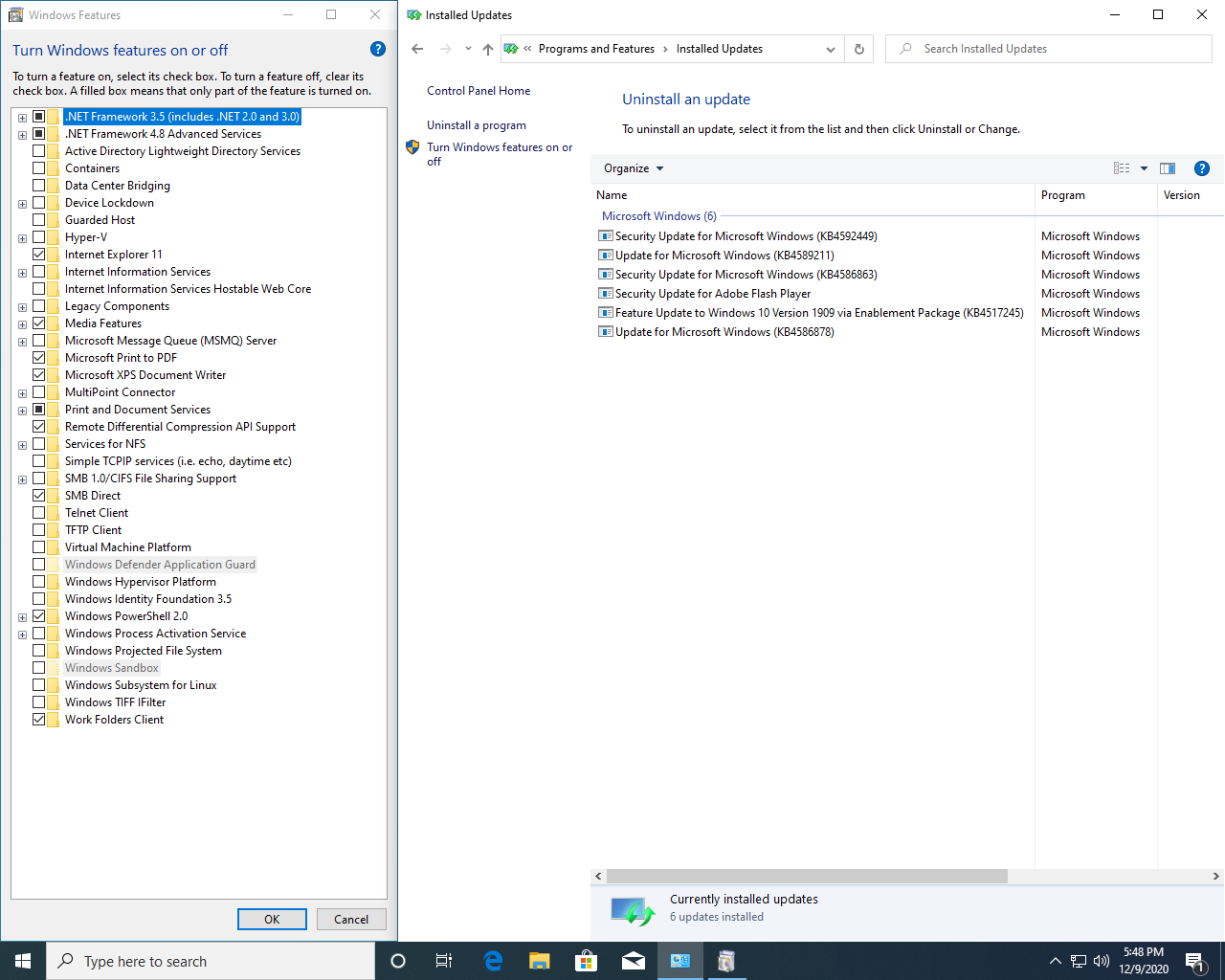
Task: Click icon of Adobe Flash Player update
Action: click(605, 294)
